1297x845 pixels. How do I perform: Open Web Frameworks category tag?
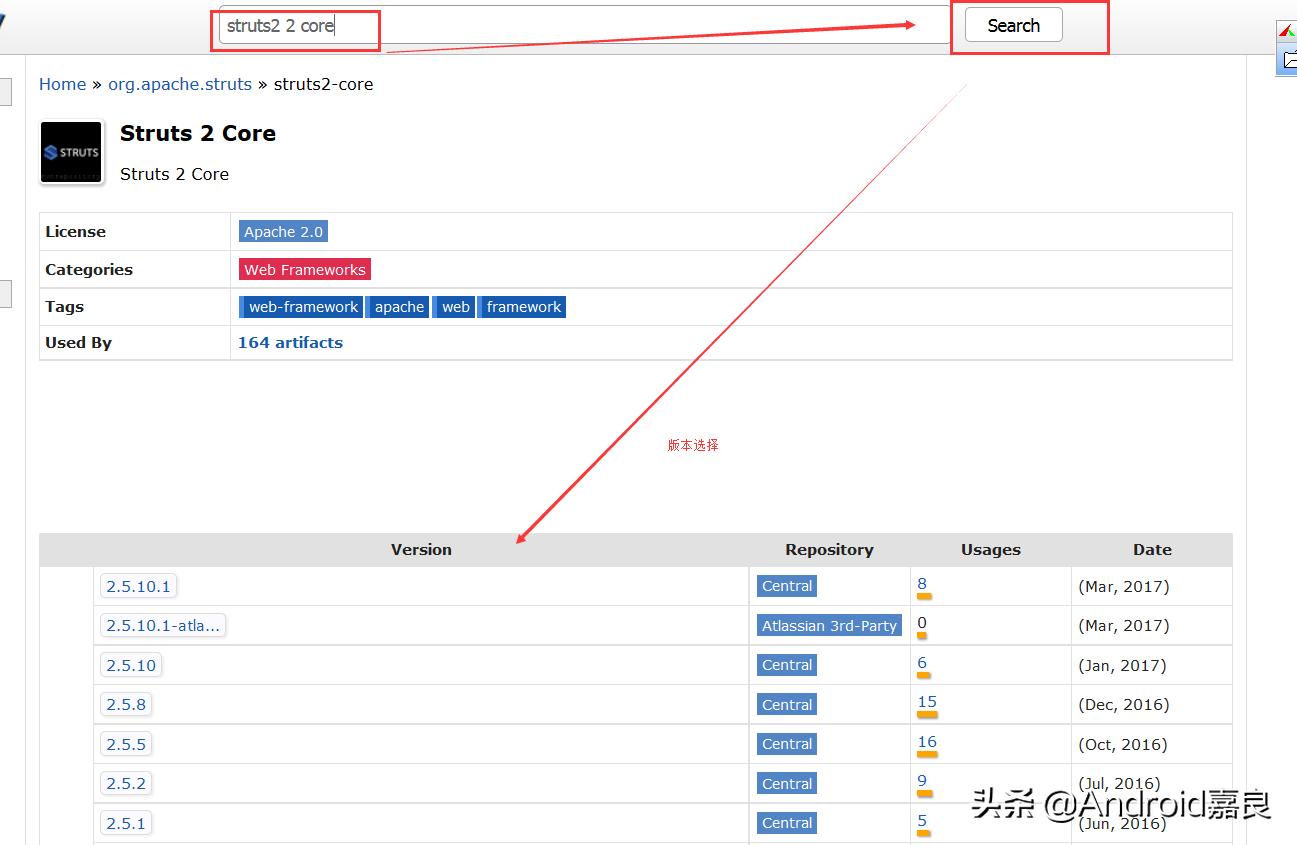tap(305, 269)
